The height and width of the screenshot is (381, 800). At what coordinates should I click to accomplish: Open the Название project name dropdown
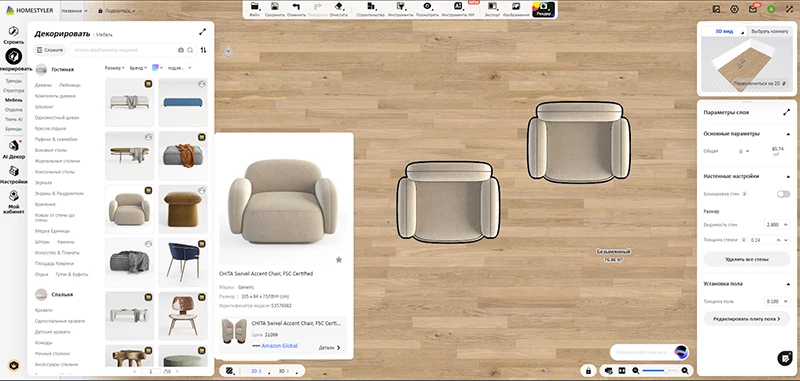[74, 10]
